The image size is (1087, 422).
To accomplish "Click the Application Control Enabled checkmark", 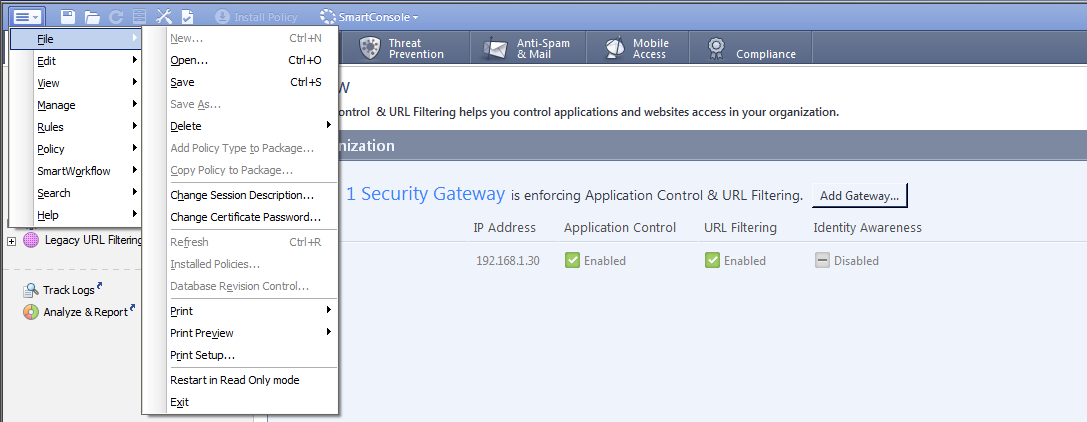I will (572, 261).
